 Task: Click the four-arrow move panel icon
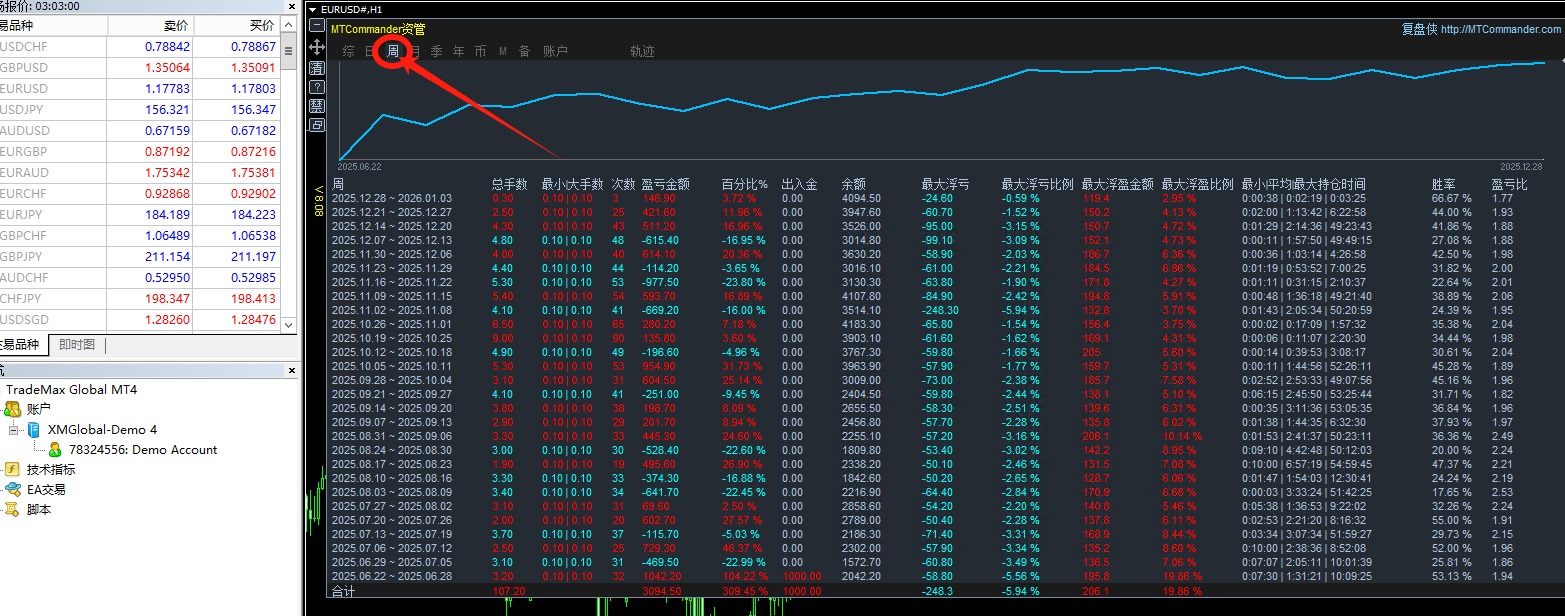[317, 47]
